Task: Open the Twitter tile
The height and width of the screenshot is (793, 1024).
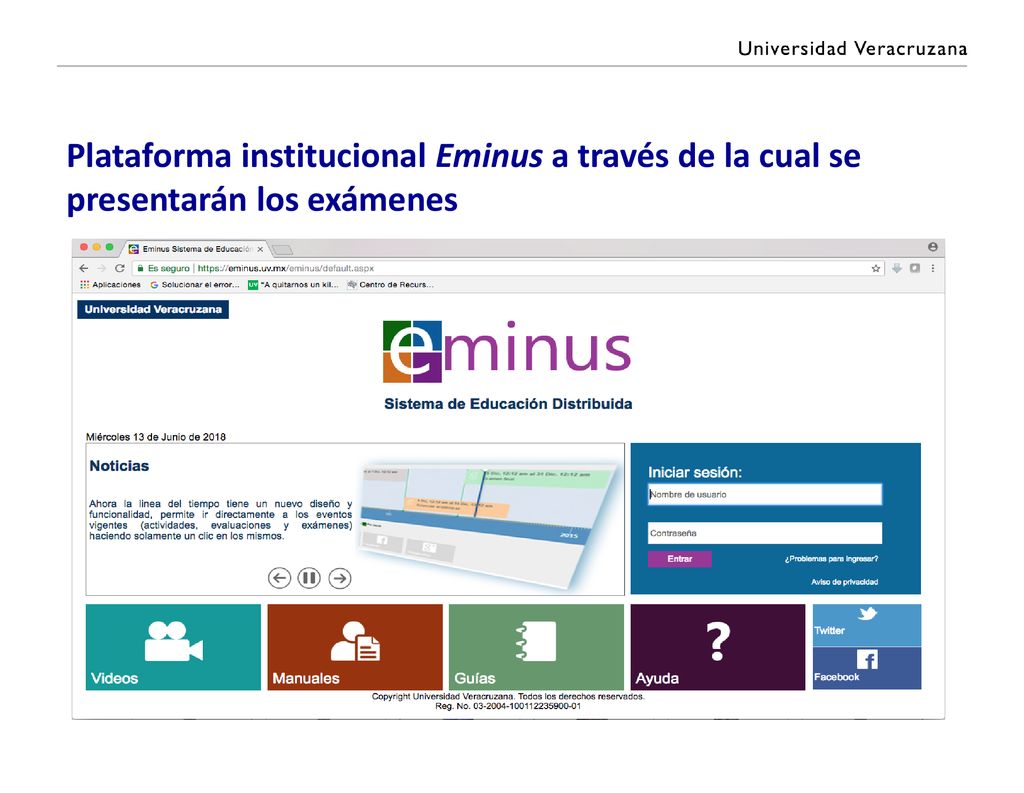Action: click(867, 625)
